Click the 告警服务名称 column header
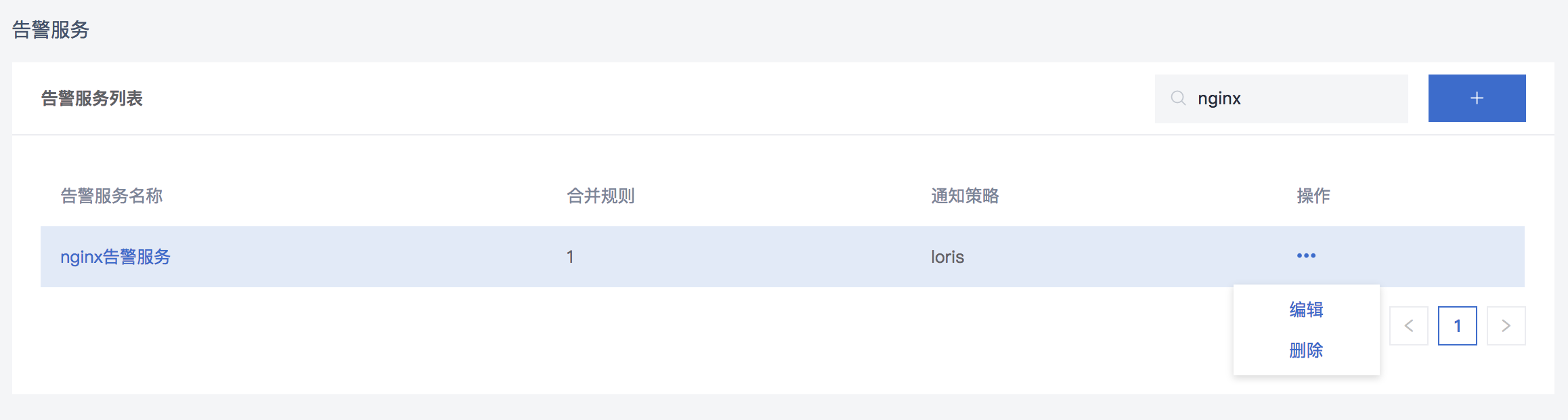1568x420 pixels. coord(112,196)
